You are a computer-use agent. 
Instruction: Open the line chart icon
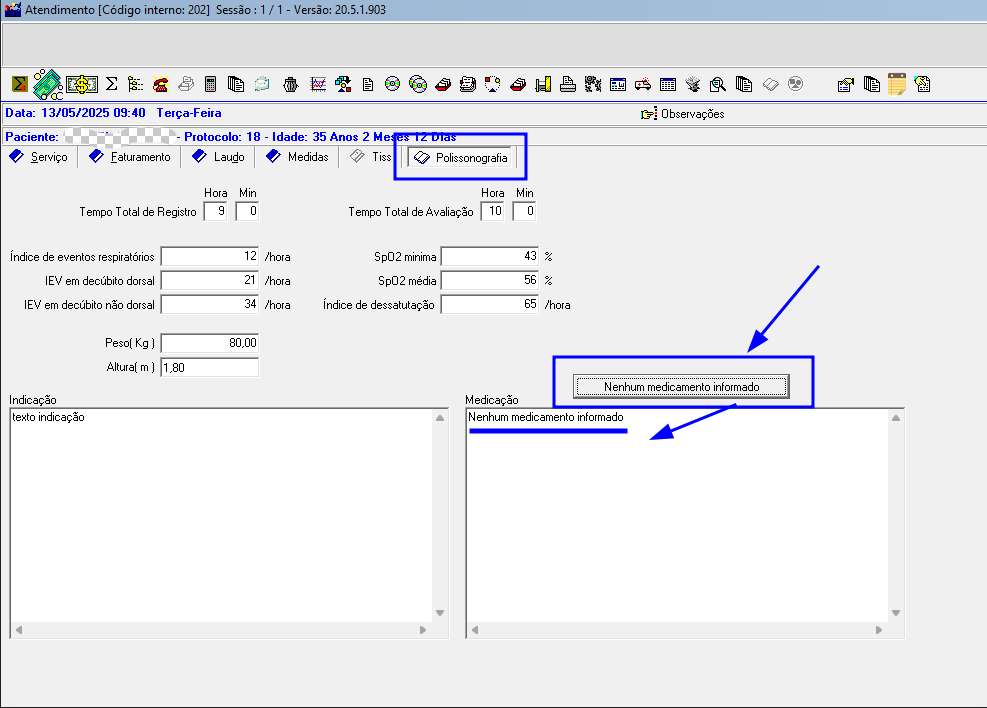tap(319, 84)
